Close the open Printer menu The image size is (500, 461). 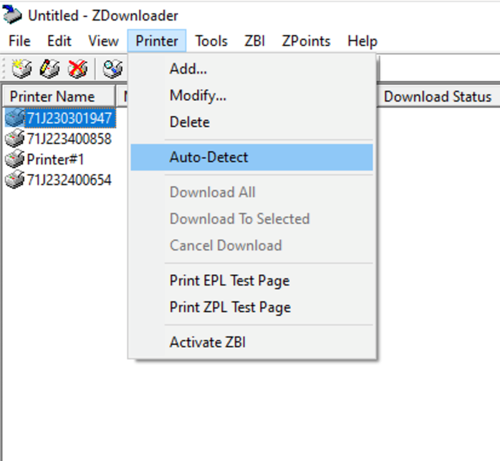157,41
